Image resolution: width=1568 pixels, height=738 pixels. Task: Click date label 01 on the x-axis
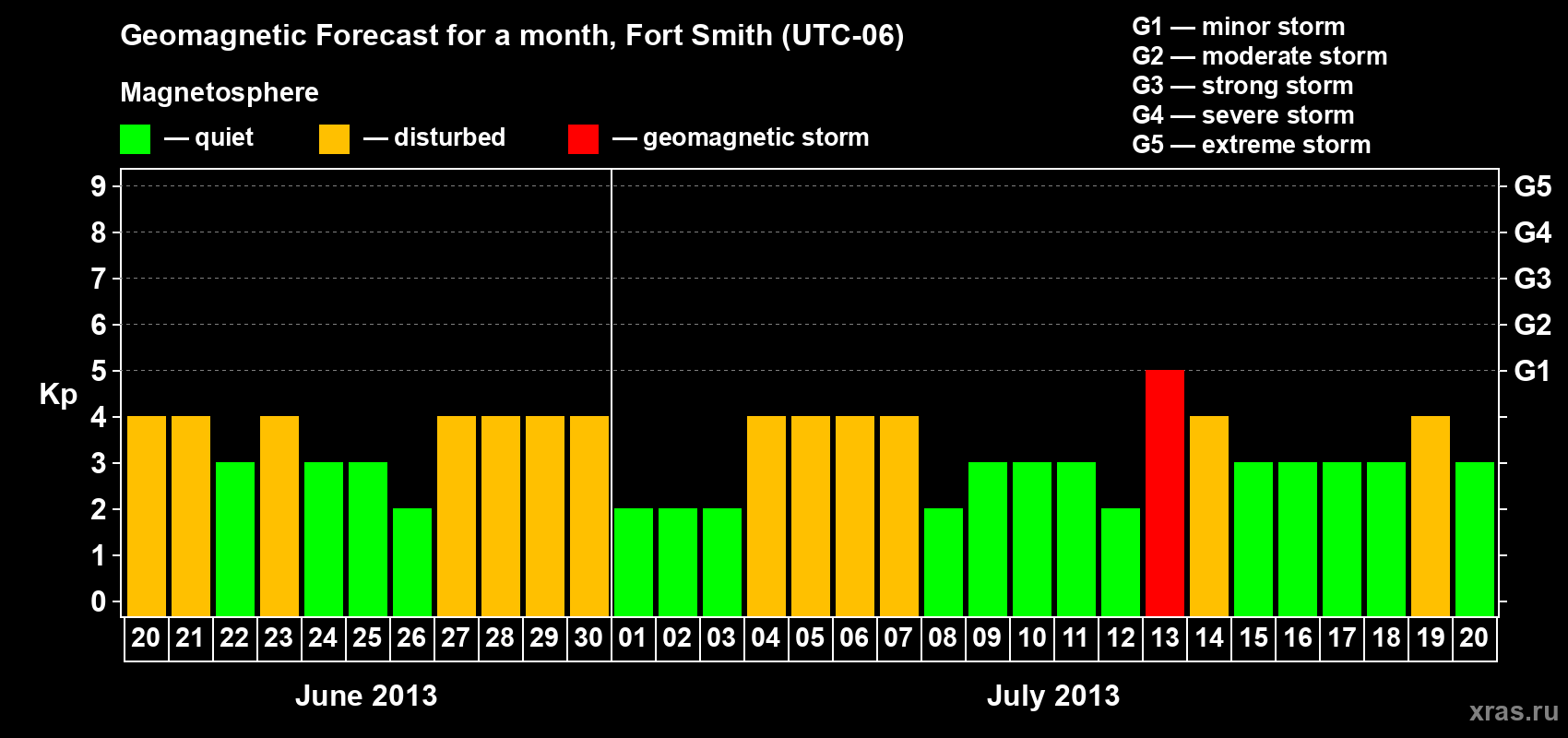(633, 637)
